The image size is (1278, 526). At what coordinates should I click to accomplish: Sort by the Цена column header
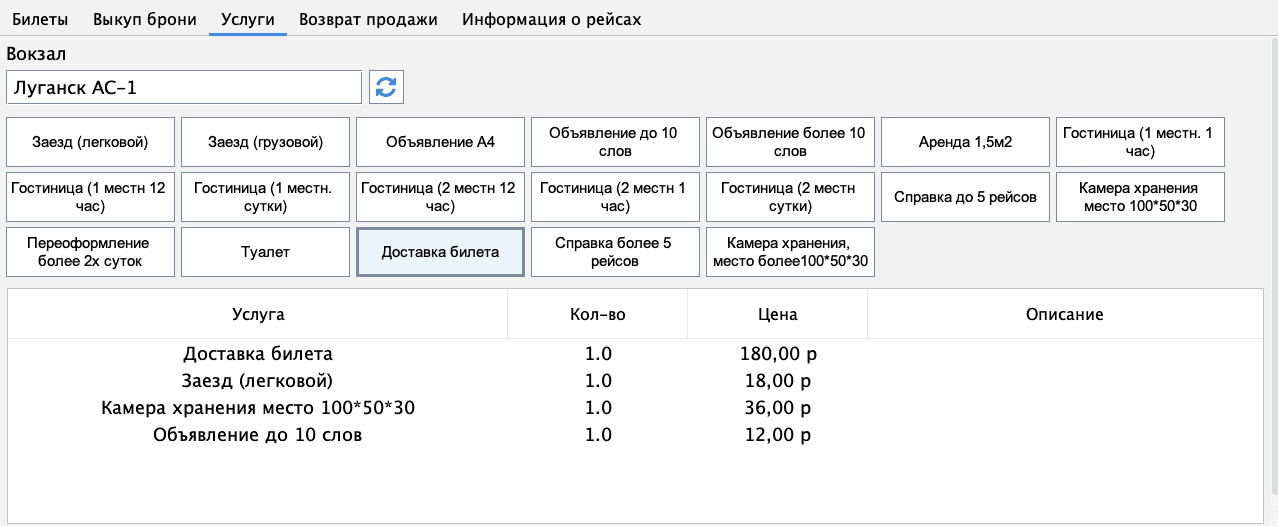tap(777, 314)
